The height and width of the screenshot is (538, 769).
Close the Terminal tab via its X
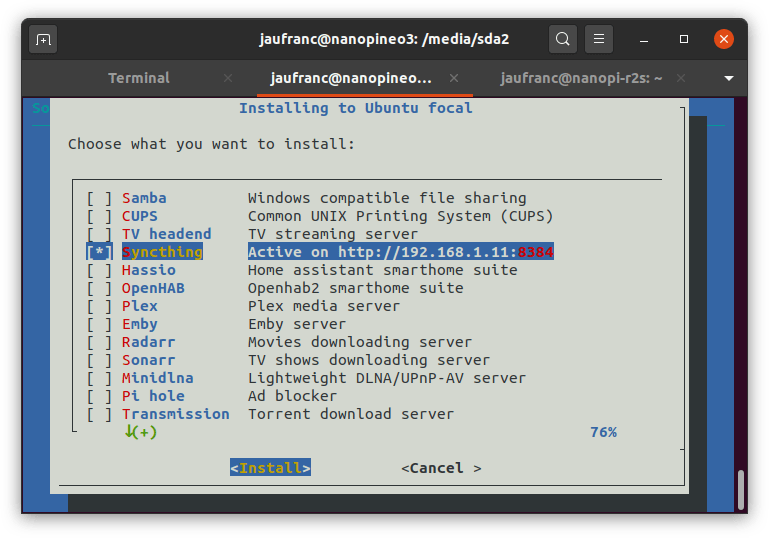point(228,78)
